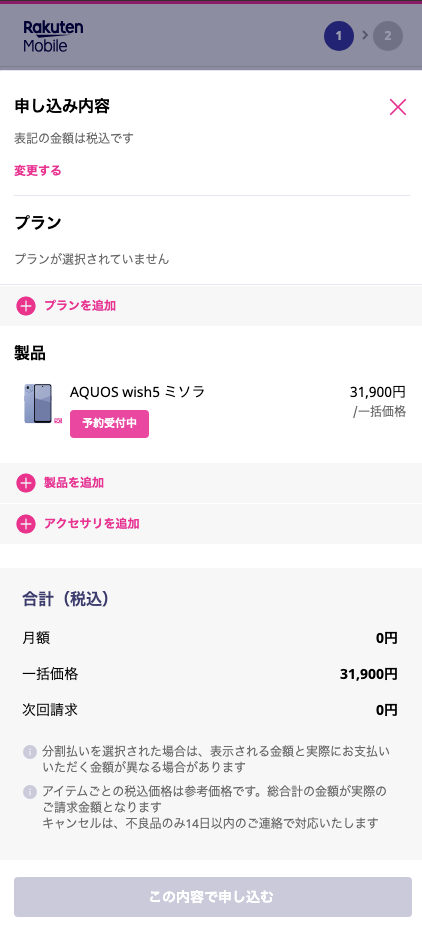The width and height of the screenshot is (422, 927).
Task: Click the 予約受付中 badge
Action: (109, 424)
